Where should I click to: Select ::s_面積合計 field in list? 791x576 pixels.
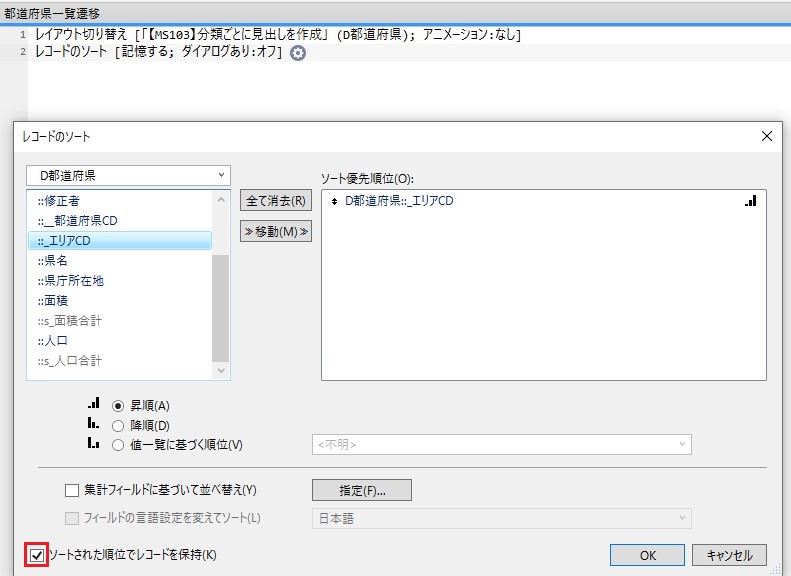(120, 321)
